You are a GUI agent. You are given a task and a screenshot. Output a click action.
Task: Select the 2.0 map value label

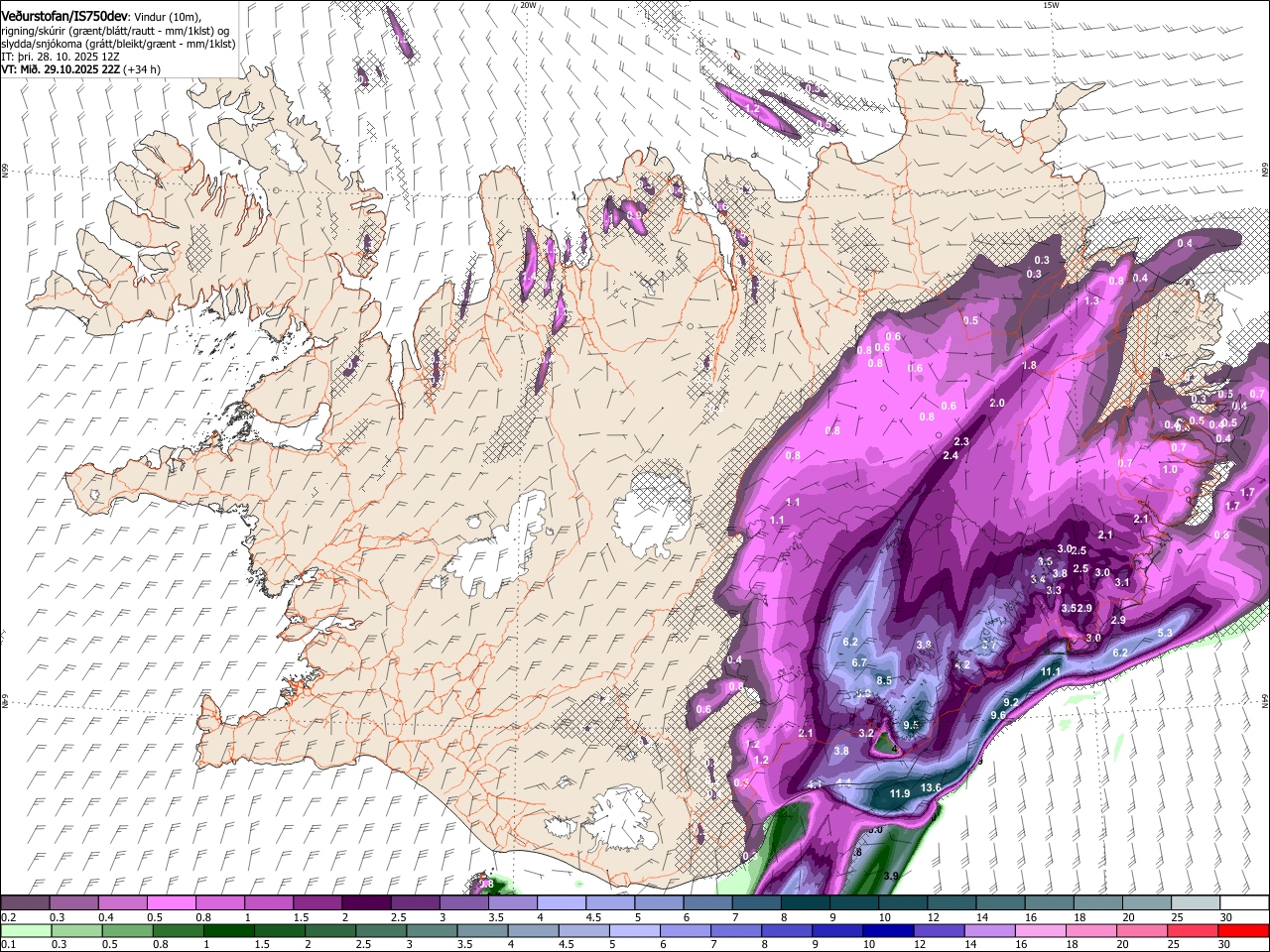coord(997,403)
